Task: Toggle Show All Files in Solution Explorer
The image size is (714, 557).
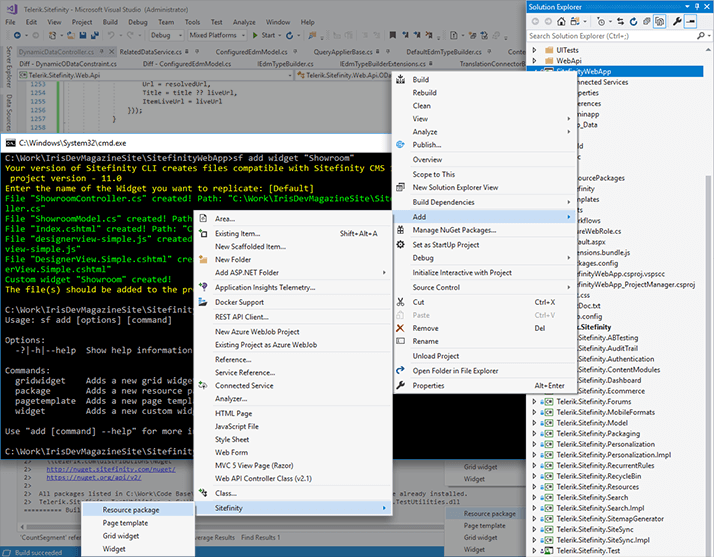Action: 659,21
